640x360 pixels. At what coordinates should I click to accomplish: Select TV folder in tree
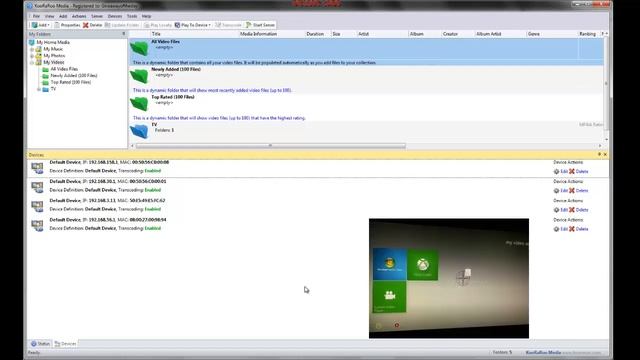53,89
